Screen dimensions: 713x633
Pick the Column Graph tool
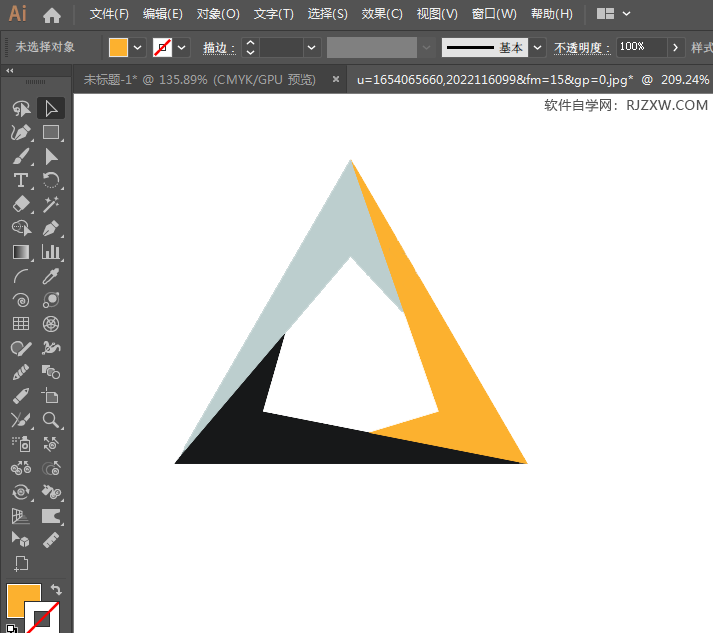click(x=51, y=252)
